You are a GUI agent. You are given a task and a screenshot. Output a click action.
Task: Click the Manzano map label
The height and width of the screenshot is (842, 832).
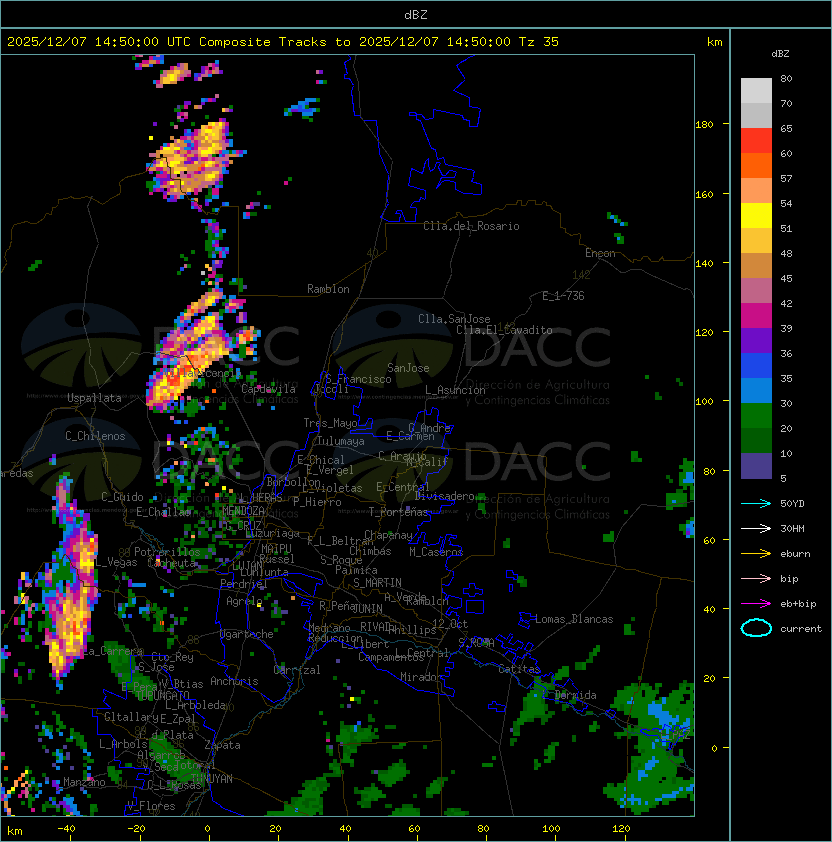84,782
